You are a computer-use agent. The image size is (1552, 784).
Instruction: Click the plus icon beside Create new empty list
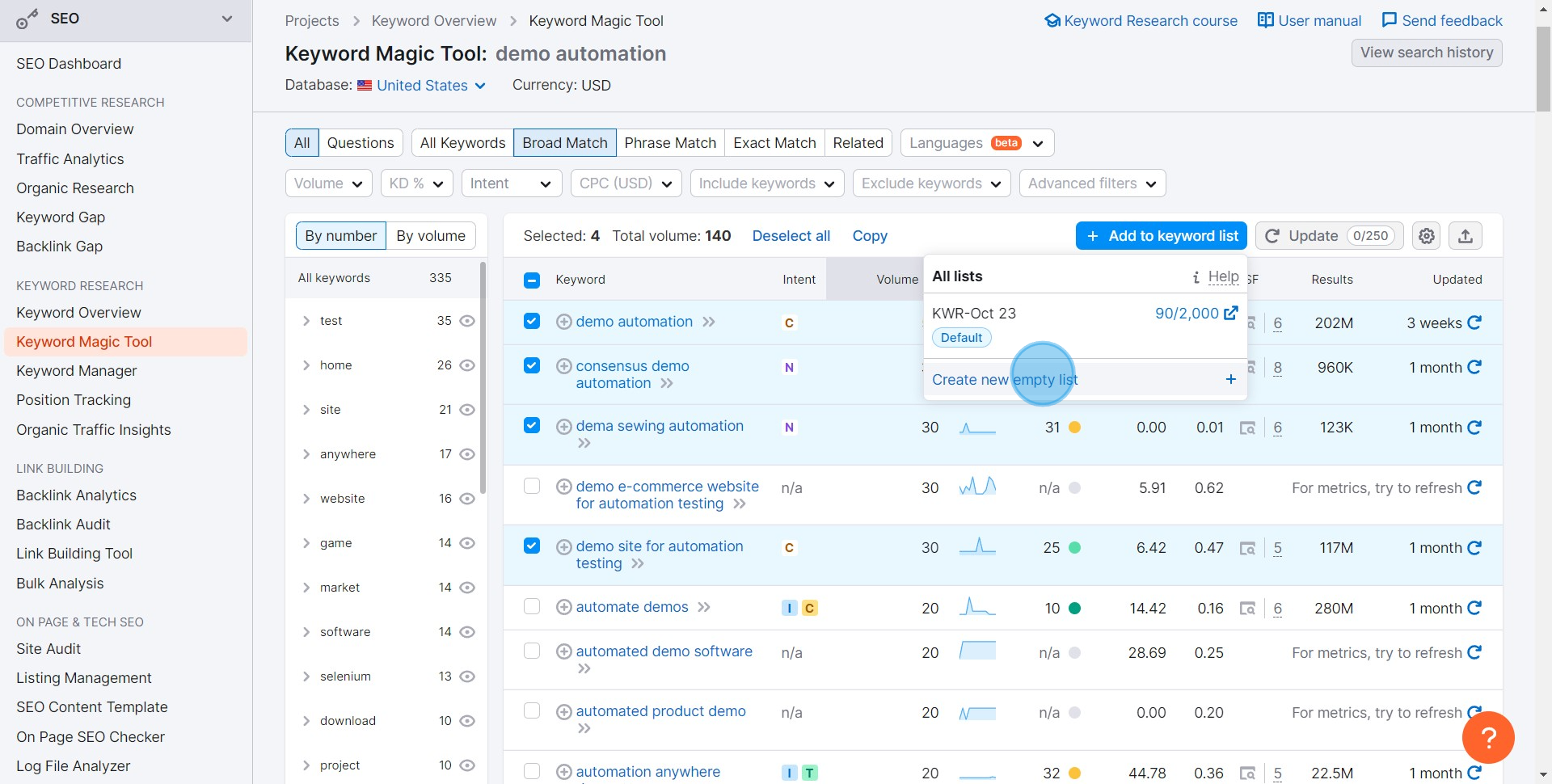[1230, 379]
